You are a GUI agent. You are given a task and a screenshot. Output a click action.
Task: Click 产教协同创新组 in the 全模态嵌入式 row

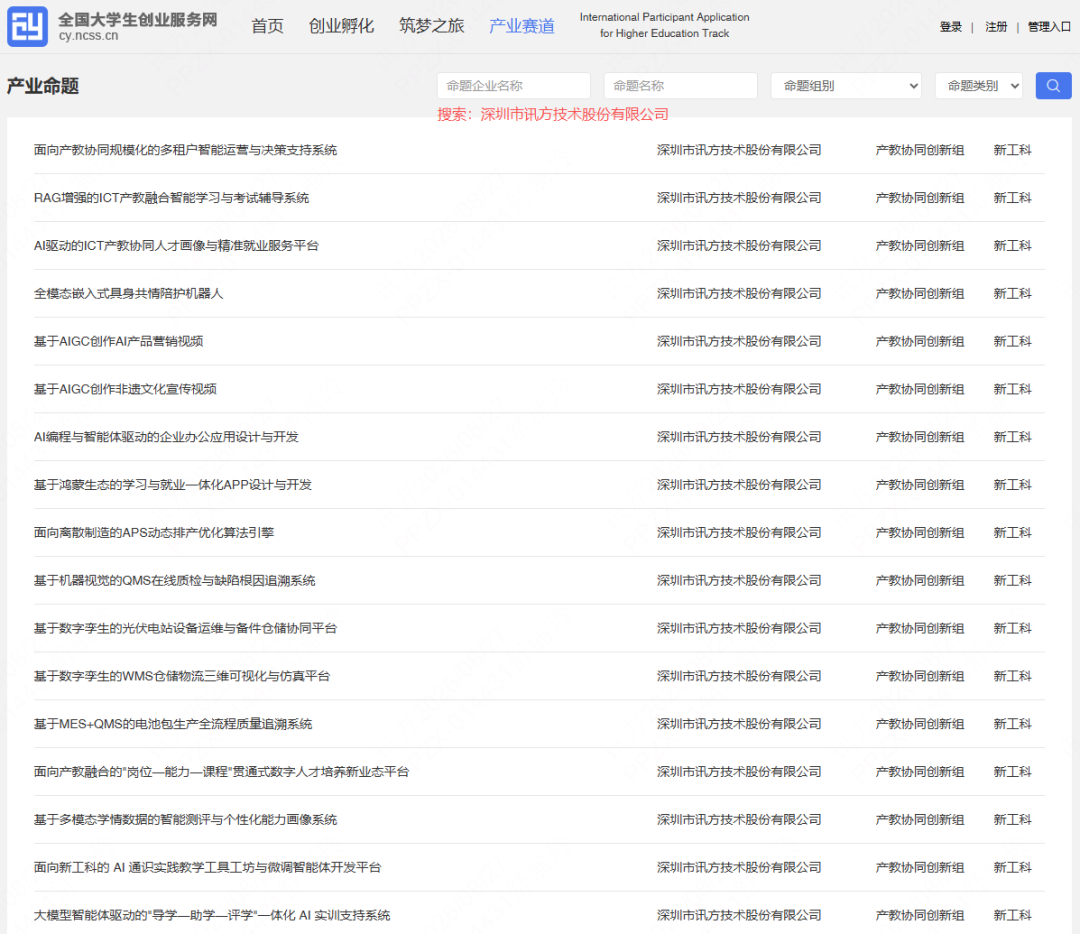pyautogui.click(x=920, y=293)
